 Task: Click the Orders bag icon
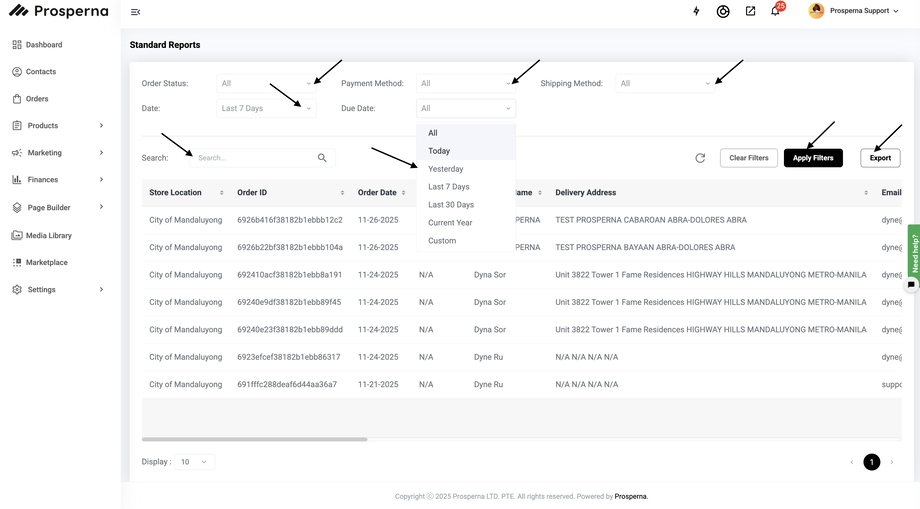coord(17,99)
